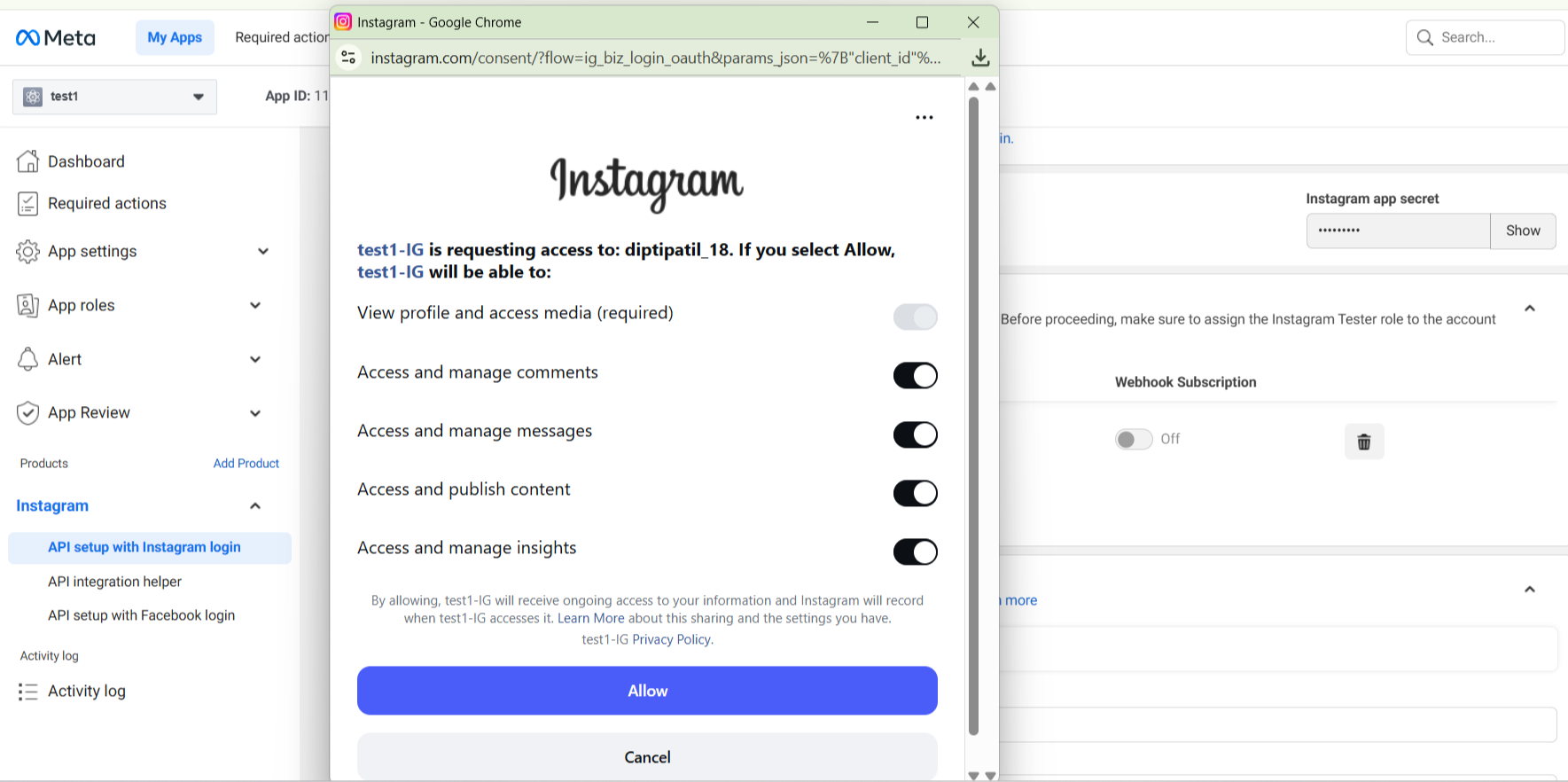Image resolution: width=1568 pixels, height=782 pixels.
Task: Delete webhook subscription with trash icon
Action: [1364, 441]
